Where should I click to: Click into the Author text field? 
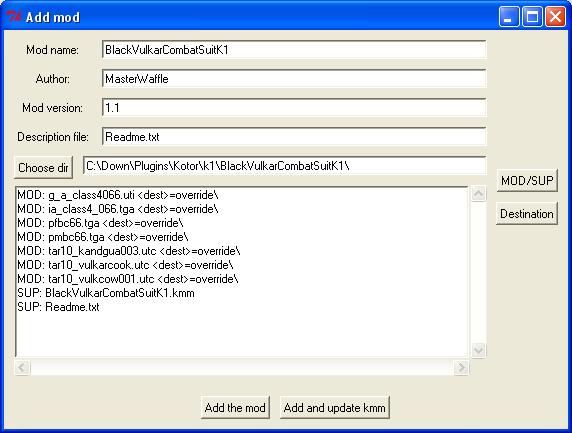click(294, 78)
